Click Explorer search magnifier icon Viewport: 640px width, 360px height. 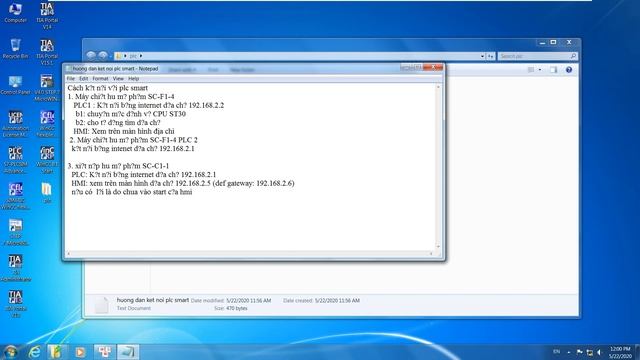point(573,56)
